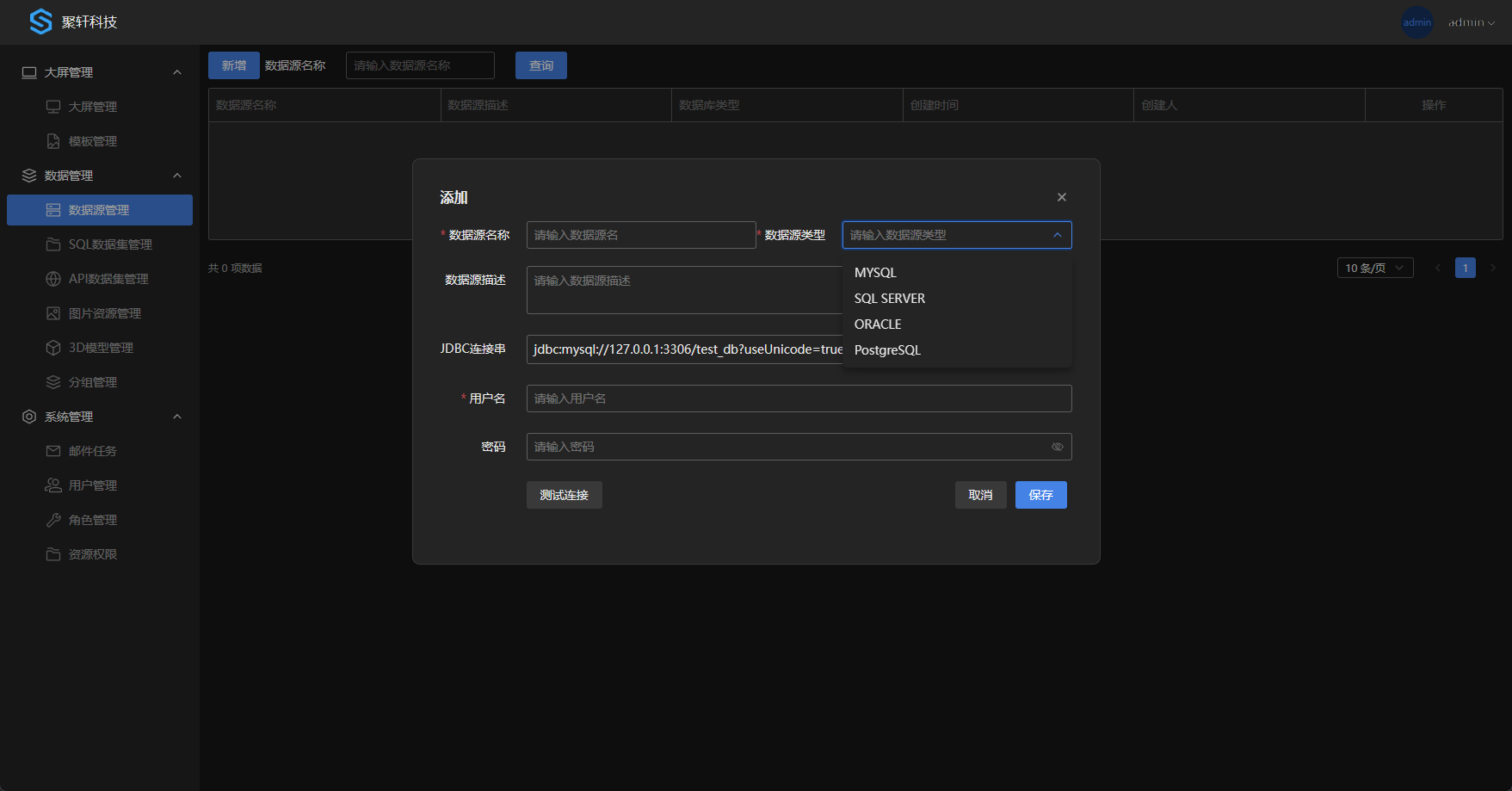Choose SQL SERVER from the list
The width and height of the screenshot is (1512, 791).
tap(957, 299)
